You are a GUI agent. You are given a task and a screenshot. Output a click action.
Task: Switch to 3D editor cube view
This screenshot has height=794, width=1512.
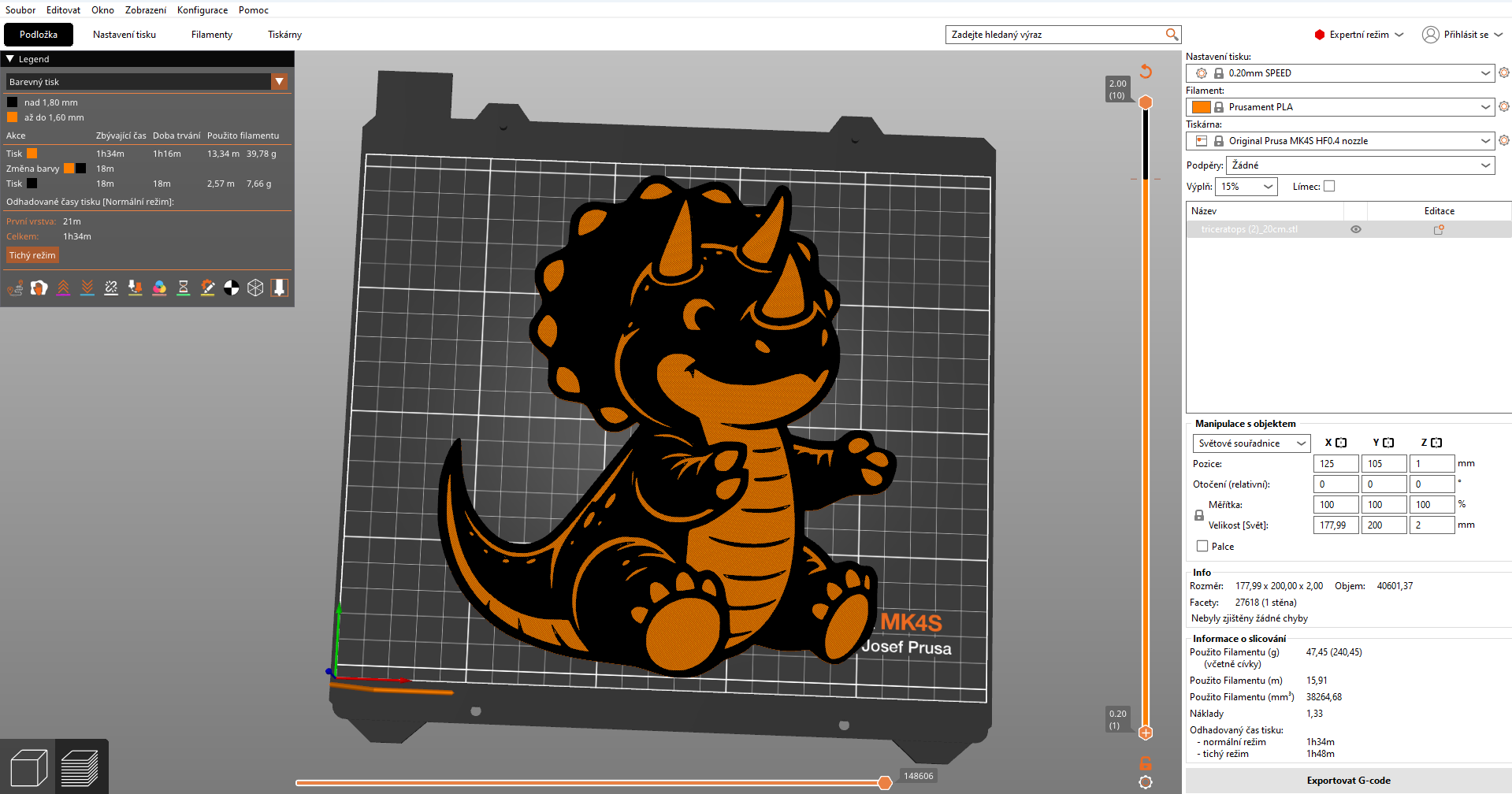(28, 767)
